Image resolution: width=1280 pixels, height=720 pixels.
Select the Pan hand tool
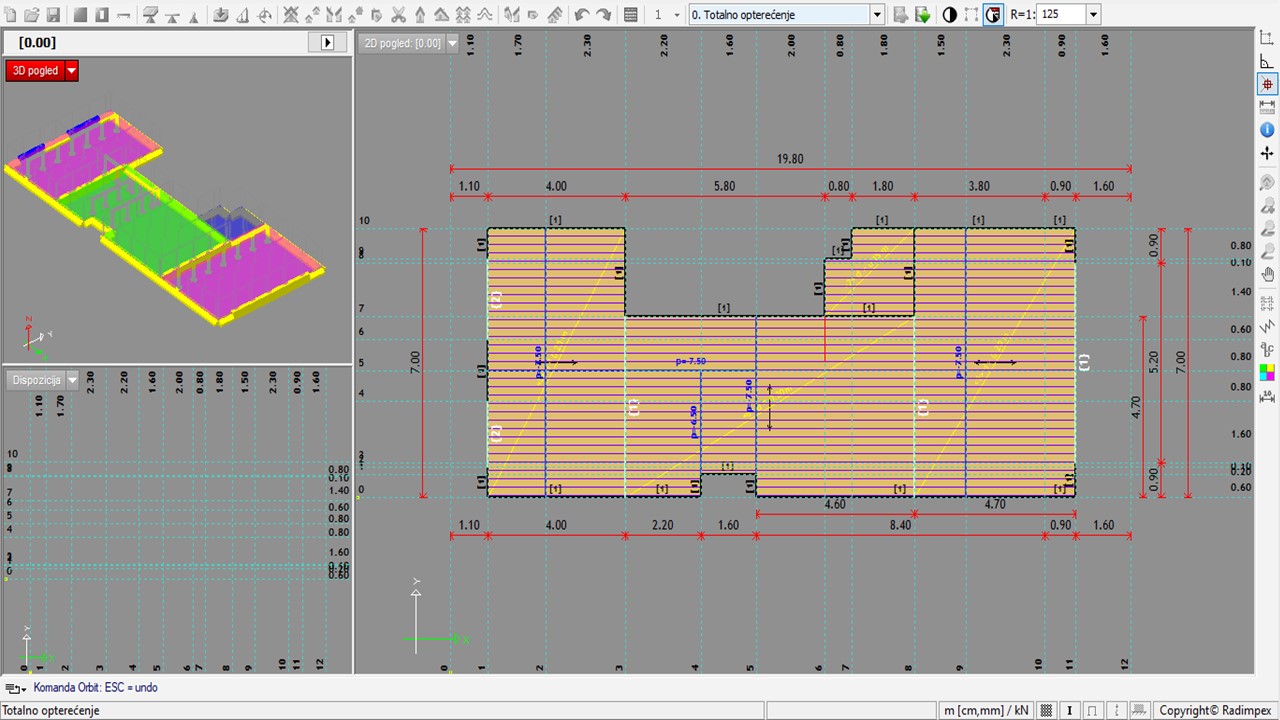click(1267, 275)
